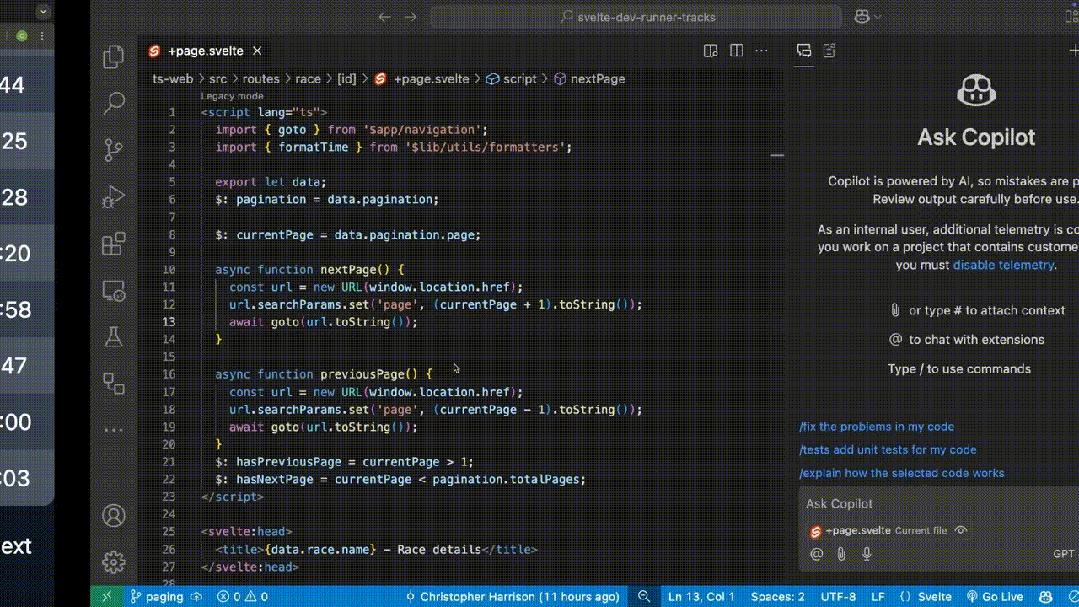Image resolution: width=1079 pixels, height=607 pixels.
Task: Open the Explorer view in the activity bar
Action: [x=114, y=57]
